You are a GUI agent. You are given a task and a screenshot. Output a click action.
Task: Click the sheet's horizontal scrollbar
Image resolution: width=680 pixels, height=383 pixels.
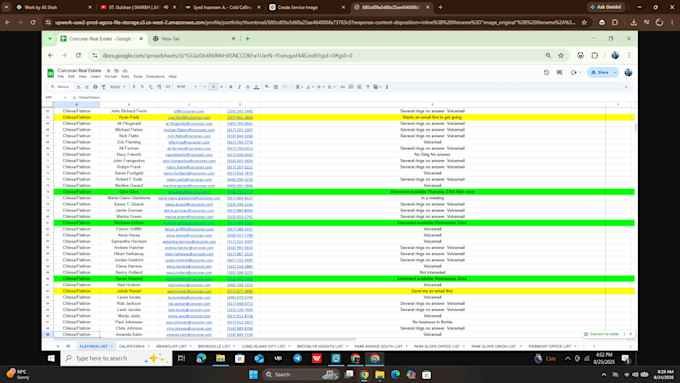(x=204, y=339)
